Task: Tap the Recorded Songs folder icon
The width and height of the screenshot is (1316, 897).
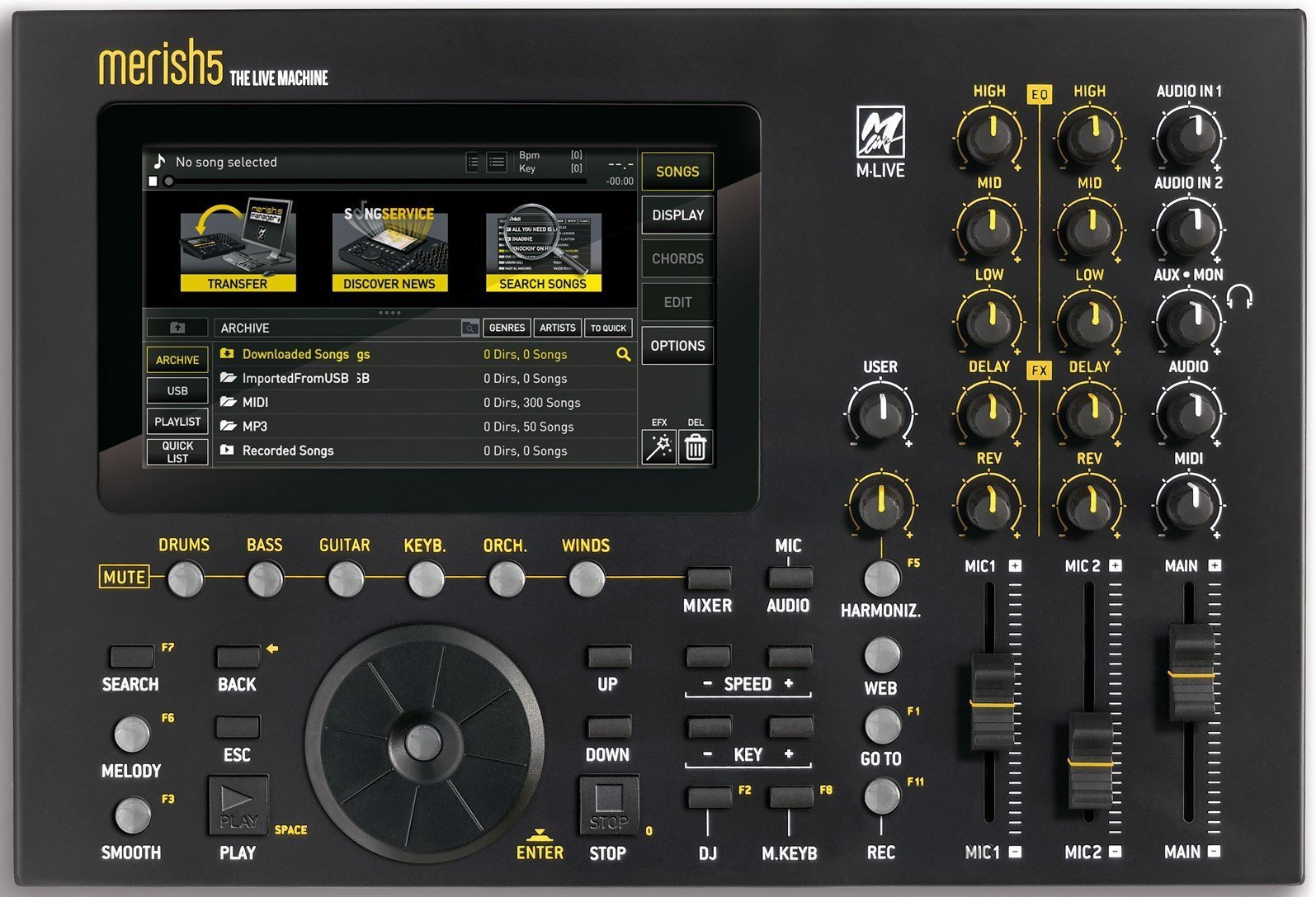Action: pyautogui.click(x=227, y=450)
